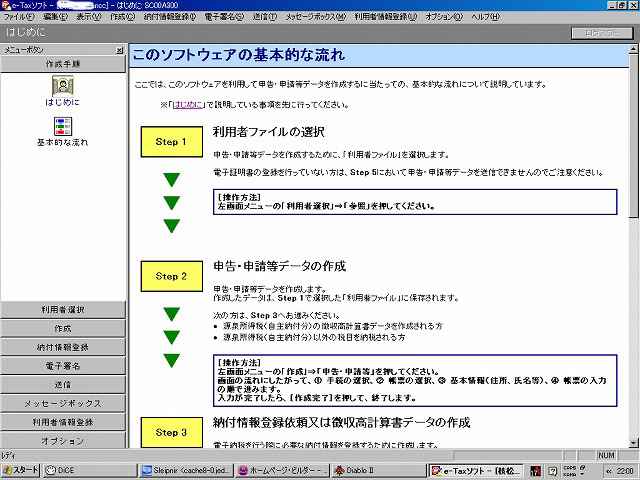Click the greyed-out button at top right of header bar
640x480 pixels.
point(602,33)
